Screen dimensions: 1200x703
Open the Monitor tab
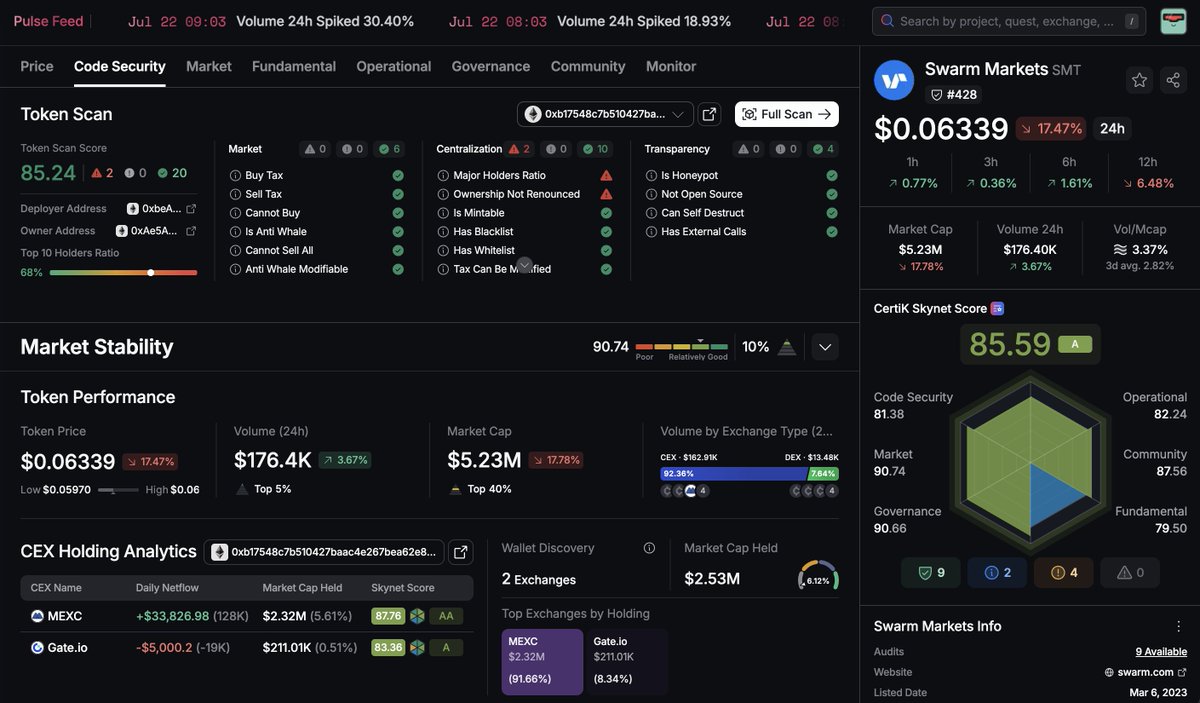tap(671, 66)
